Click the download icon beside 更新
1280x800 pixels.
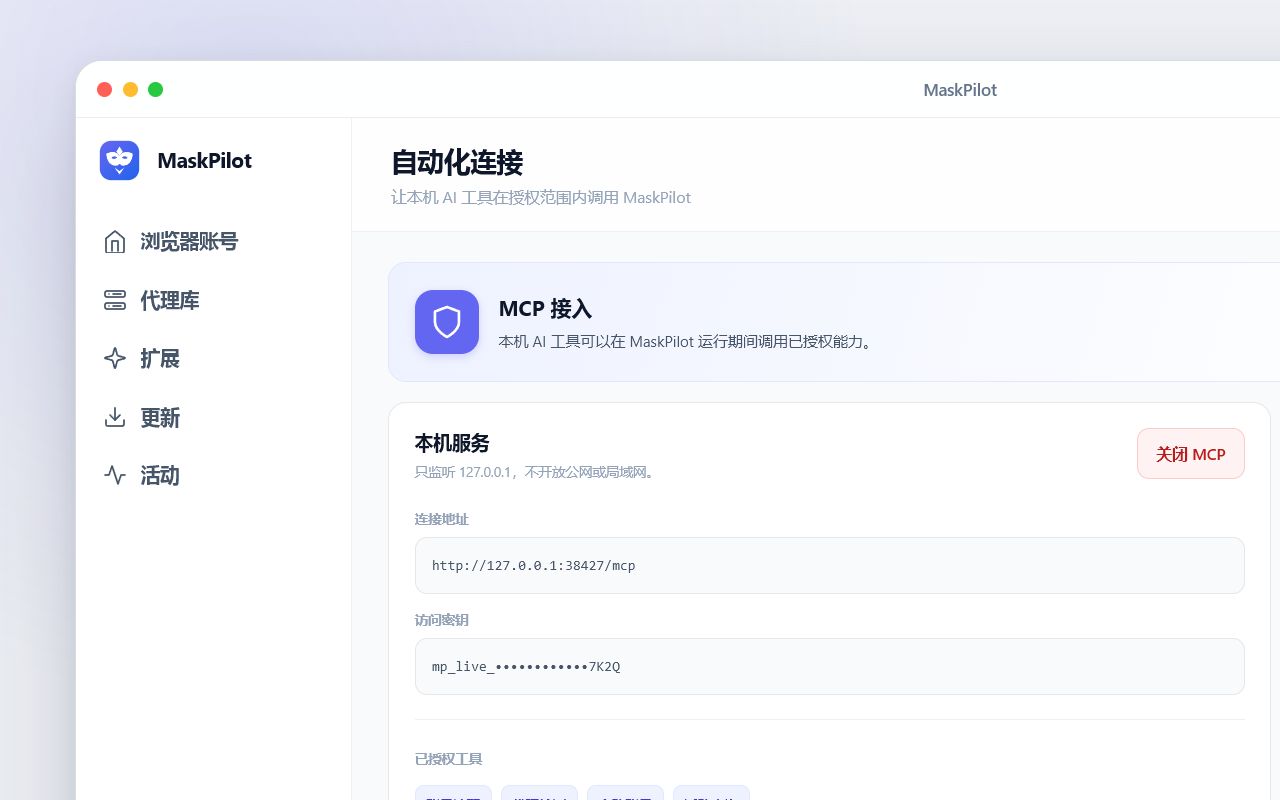(115, 417)
